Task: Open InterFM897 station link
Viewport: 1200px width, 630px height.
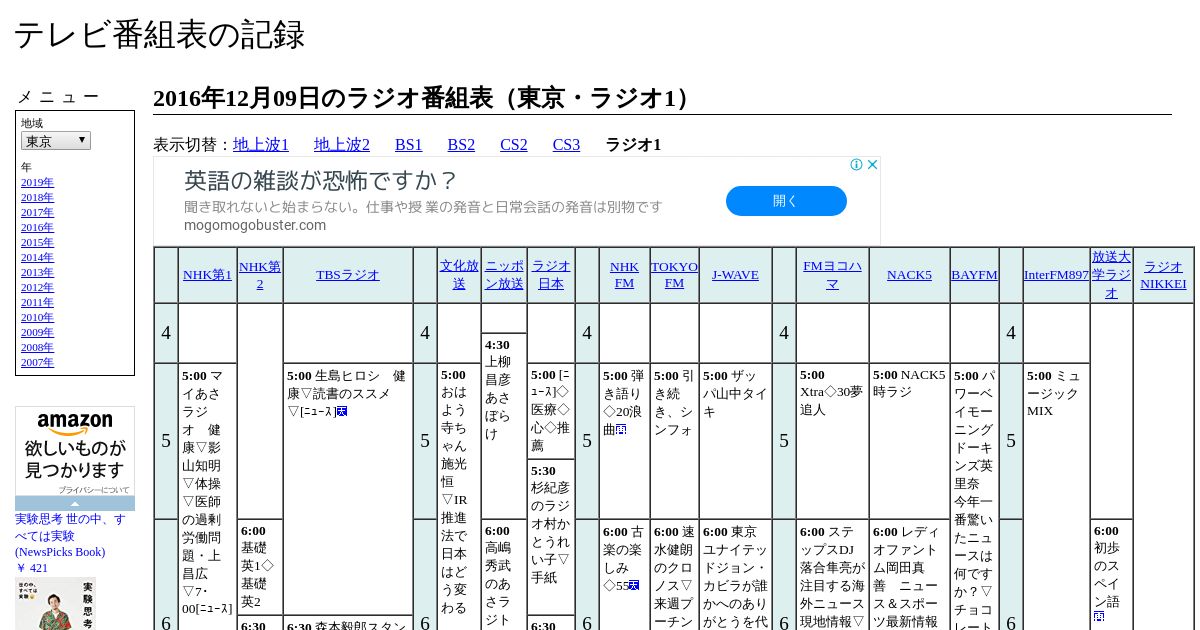Action: [x=1056, y=275]
